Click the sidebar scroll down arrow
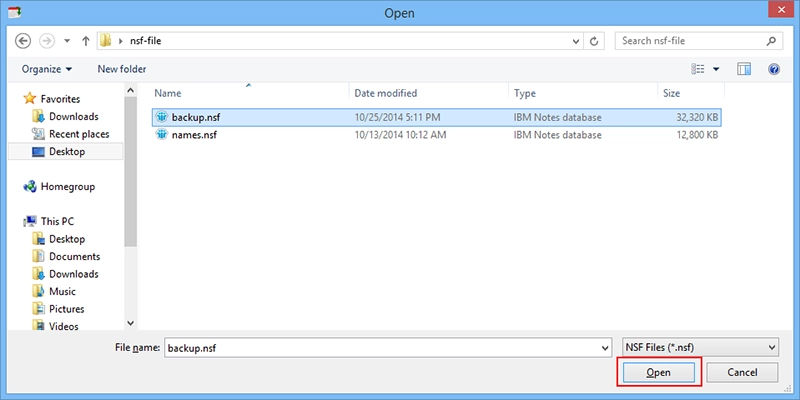 pos(131,323)
